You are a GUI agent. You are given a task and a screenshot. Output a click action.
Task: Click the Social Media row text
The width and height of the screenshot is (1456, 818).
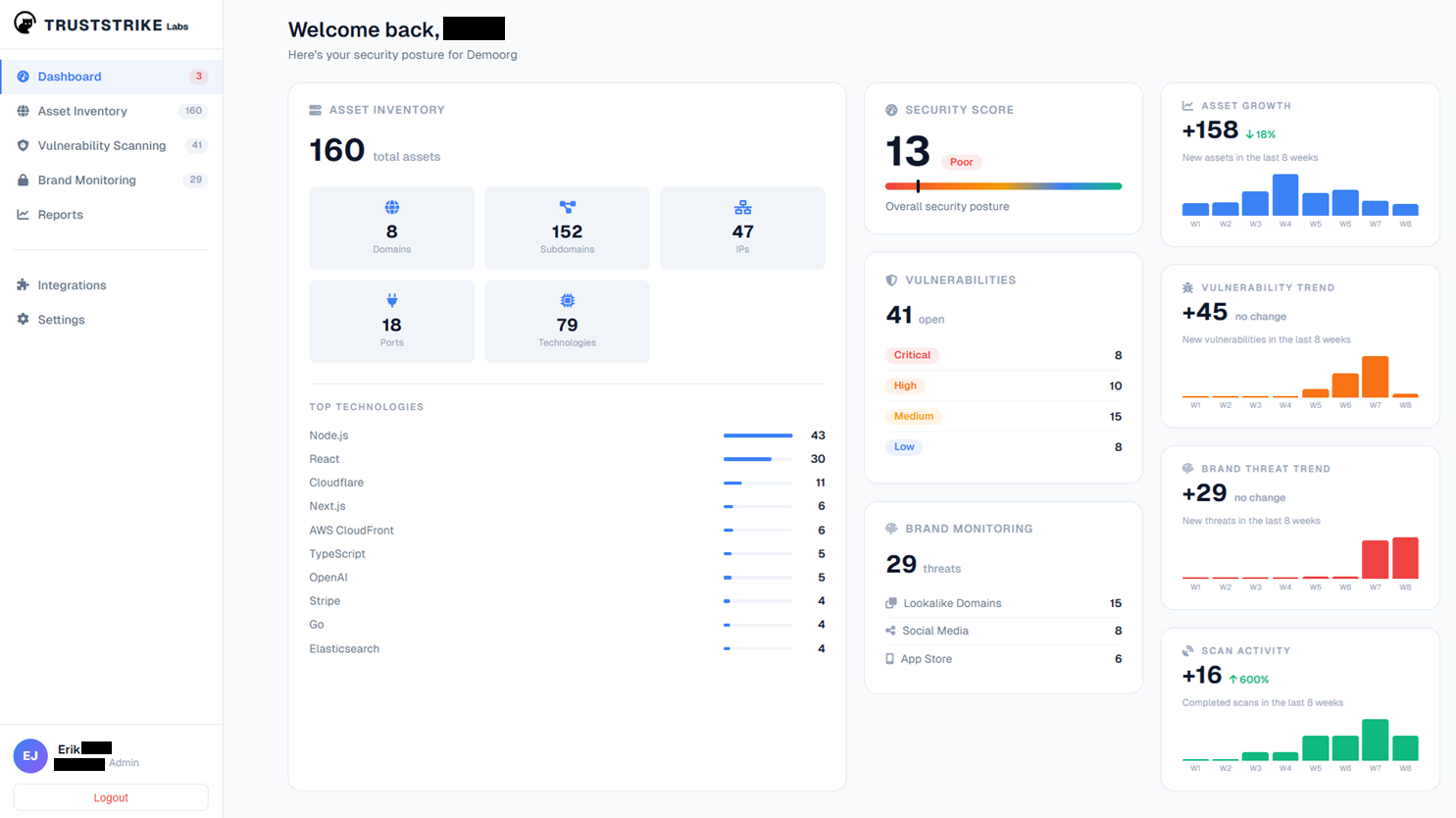coord(935,631)
